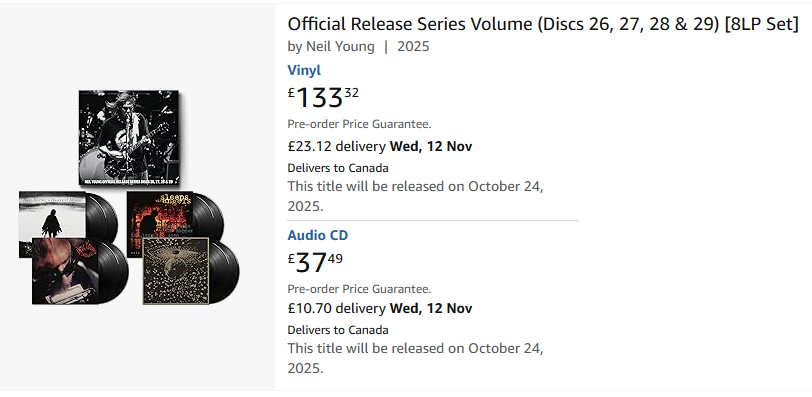Click the Sleeps with Angels album cover
Viewport: 812px width, 397px height.
coord(160,216)
